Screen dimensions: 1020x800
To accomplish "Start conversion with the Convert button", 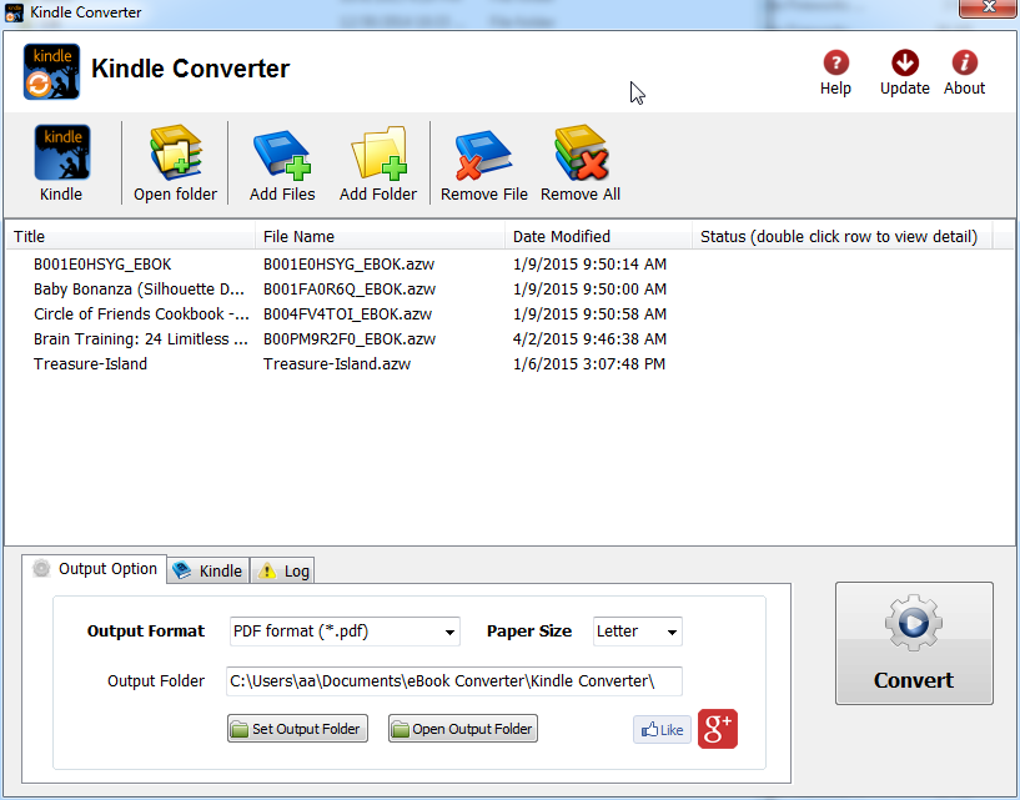I will [x=914, y=643].
